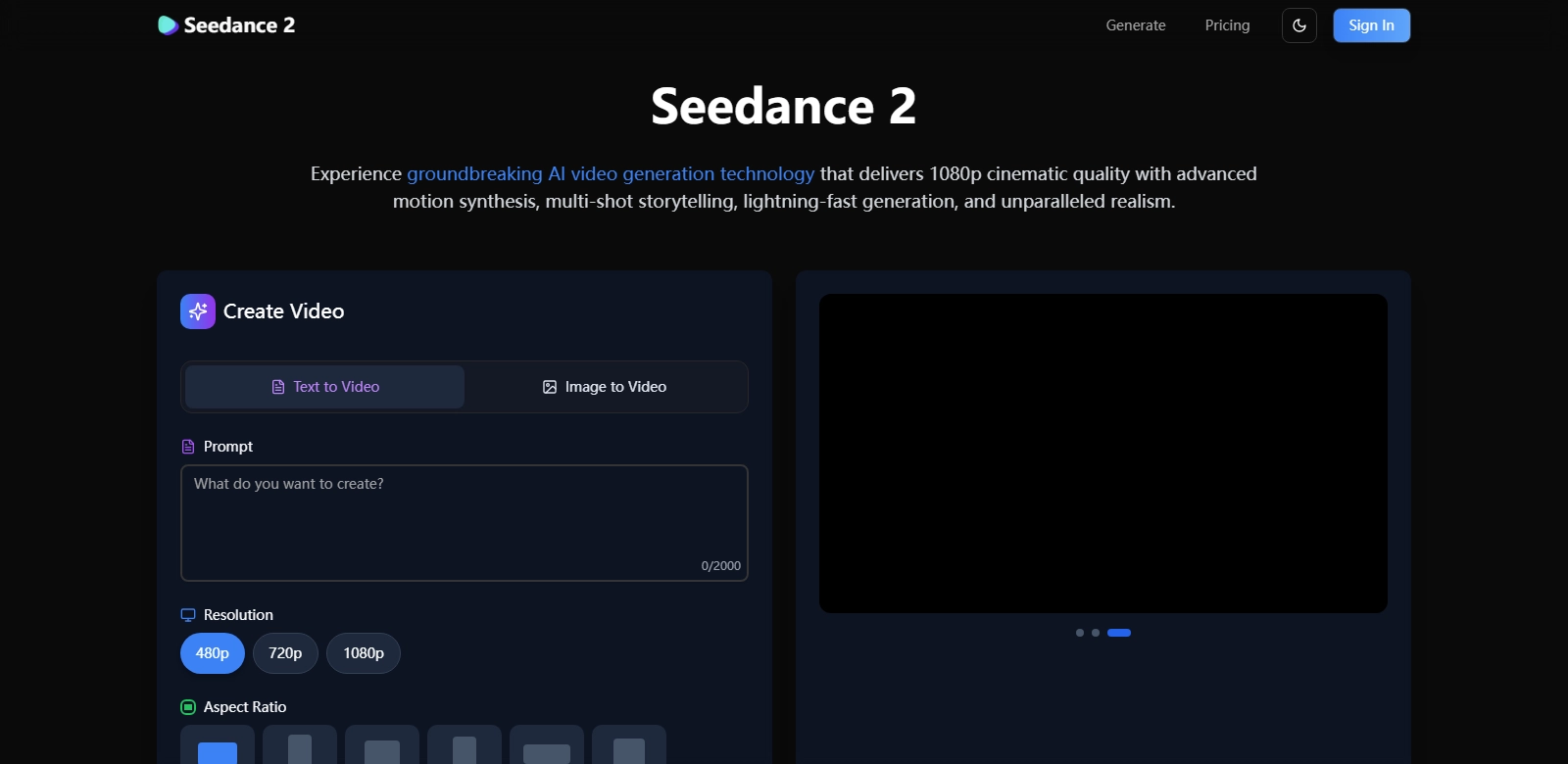
Task: Go to the first carousel slide dot
Action: 1080,633
